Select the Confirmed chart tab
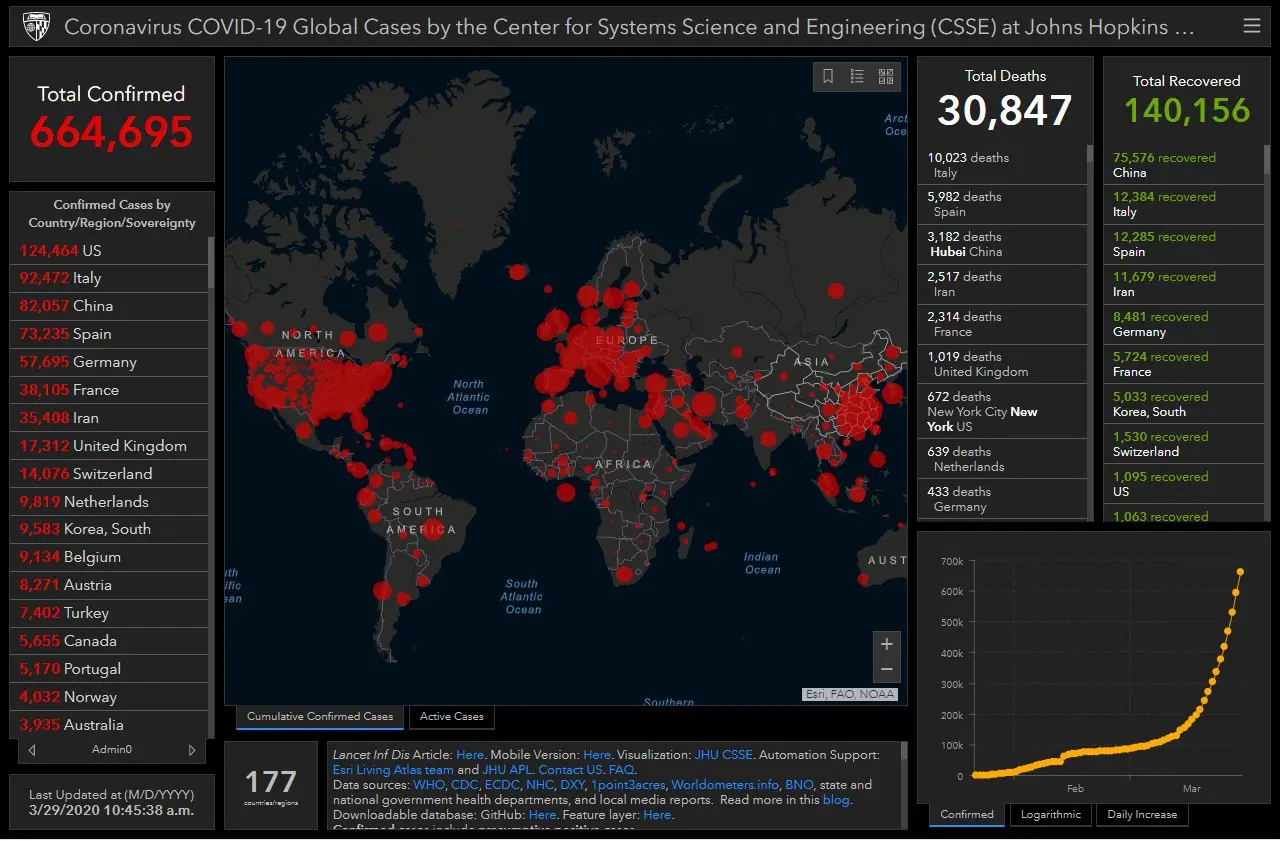1280x841 pixels. point(967,814)
